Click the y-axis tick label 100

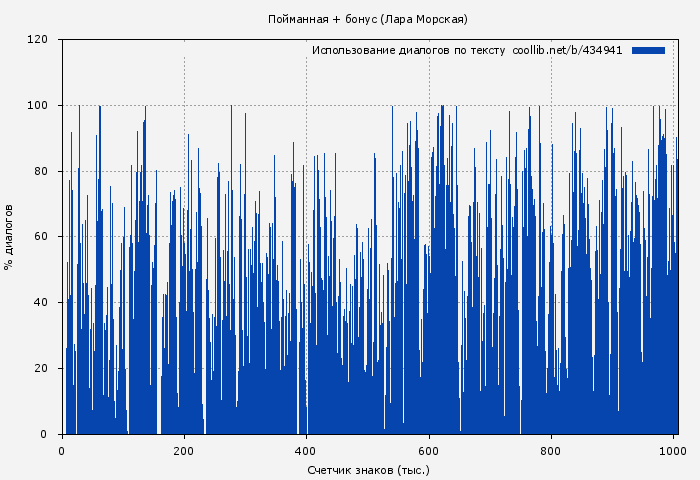click(38, 106)
